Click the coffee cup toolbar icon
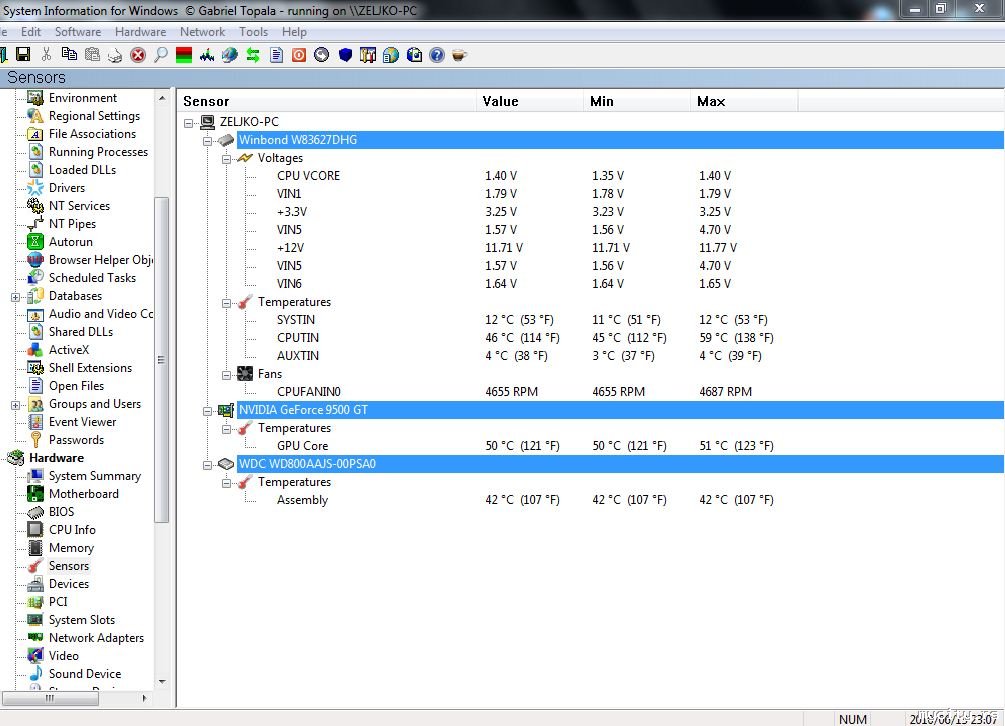This screenshot has height=726, width=1005. click(459, 55)
